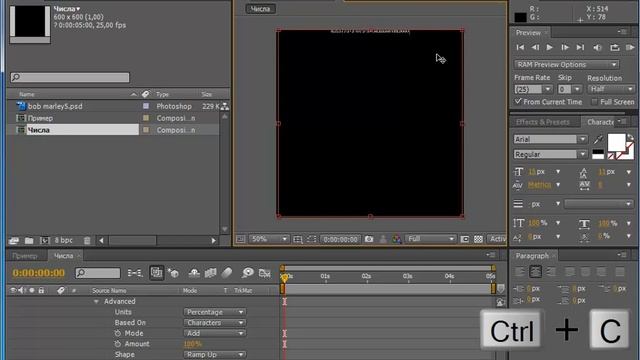Toggle audio mute in Preview panel
640x360 pixels.
click(x=598, y=48)
